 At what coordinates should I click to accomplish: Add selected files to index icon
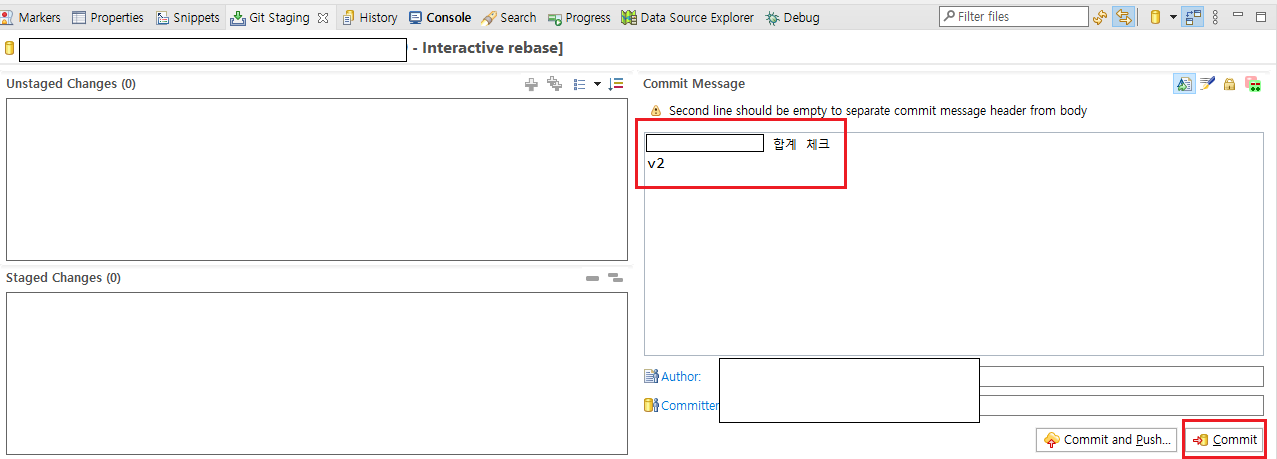click(x=531, y=84)
